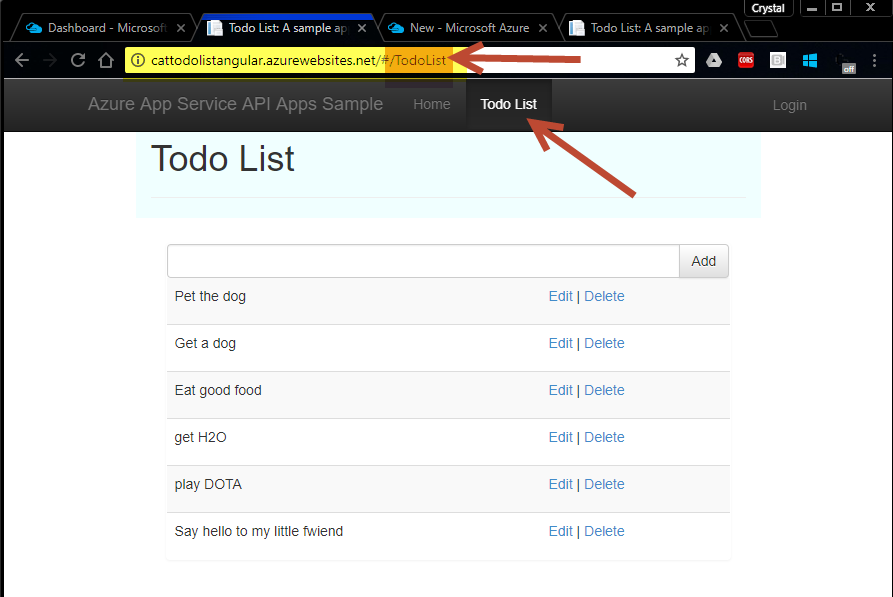This screenshot has width=893, height=597.
Task: Open the Login link
Action: (x=789, y=105)
